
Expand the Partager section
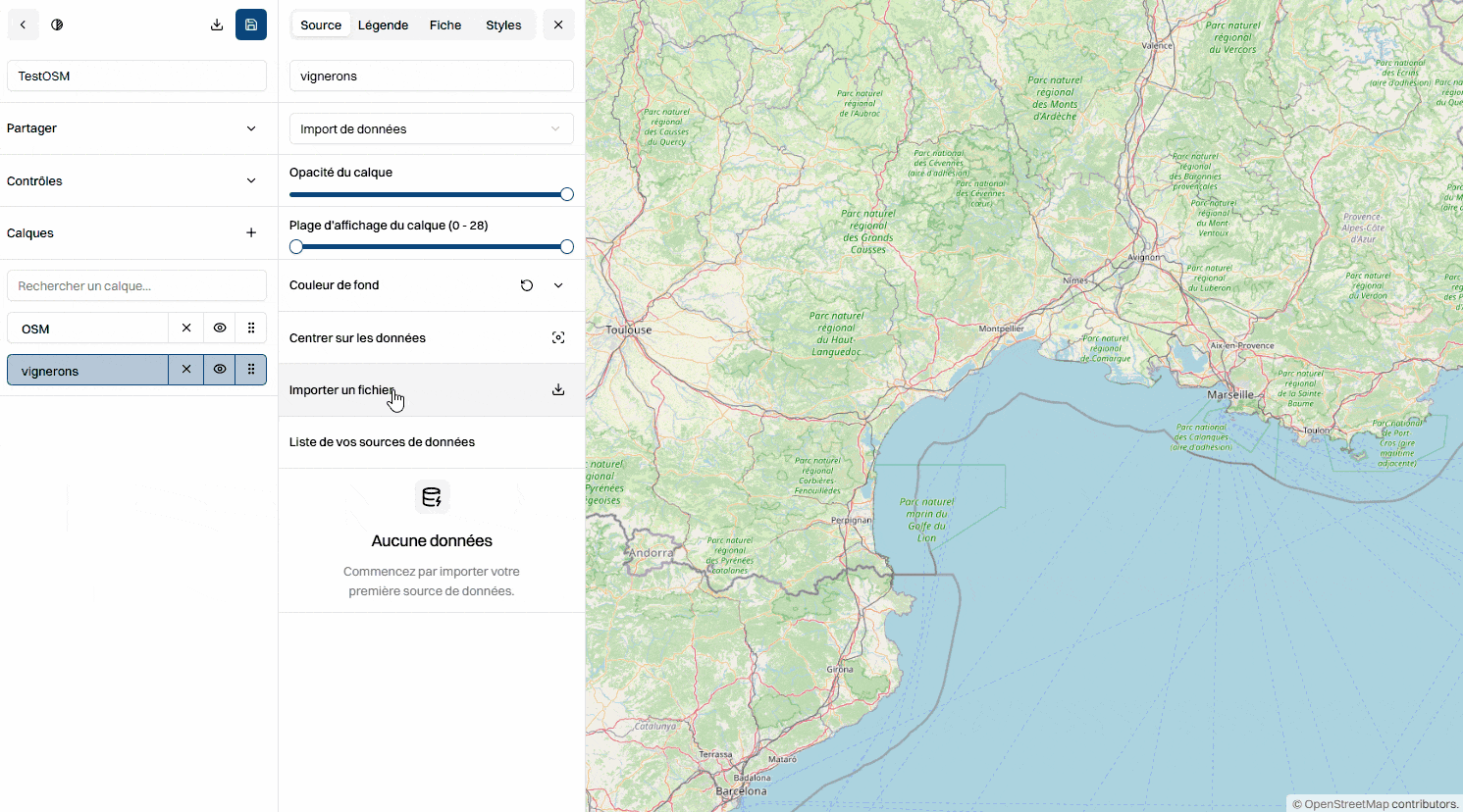(x=251, y=128)
